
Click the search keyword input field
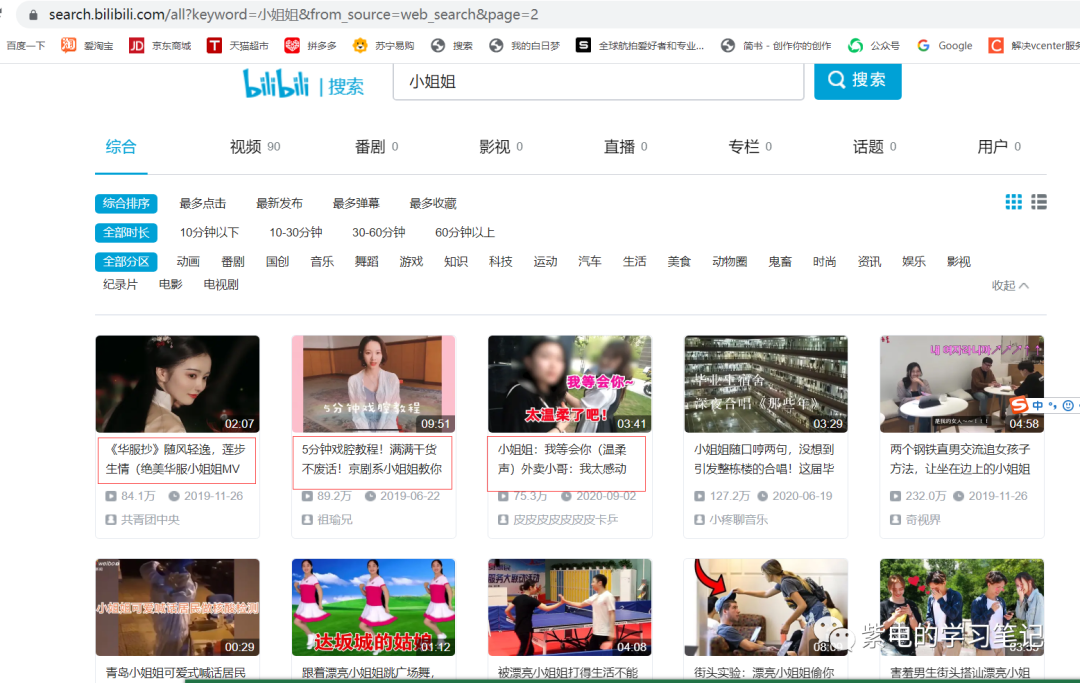pos(600,83)
